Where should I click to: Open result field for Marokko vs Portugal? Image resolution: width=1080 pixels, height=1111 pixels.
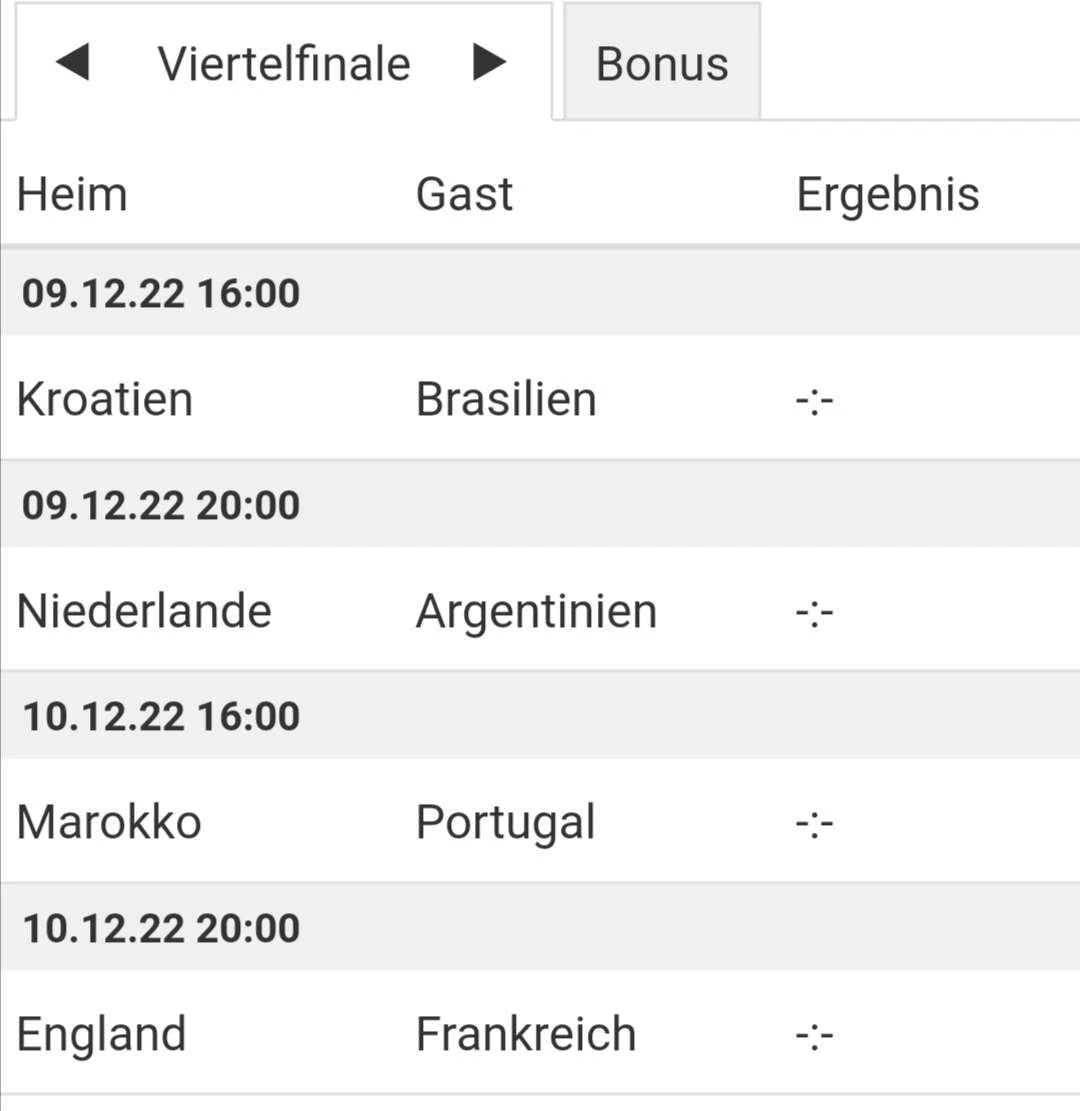(x=814, y=824)
